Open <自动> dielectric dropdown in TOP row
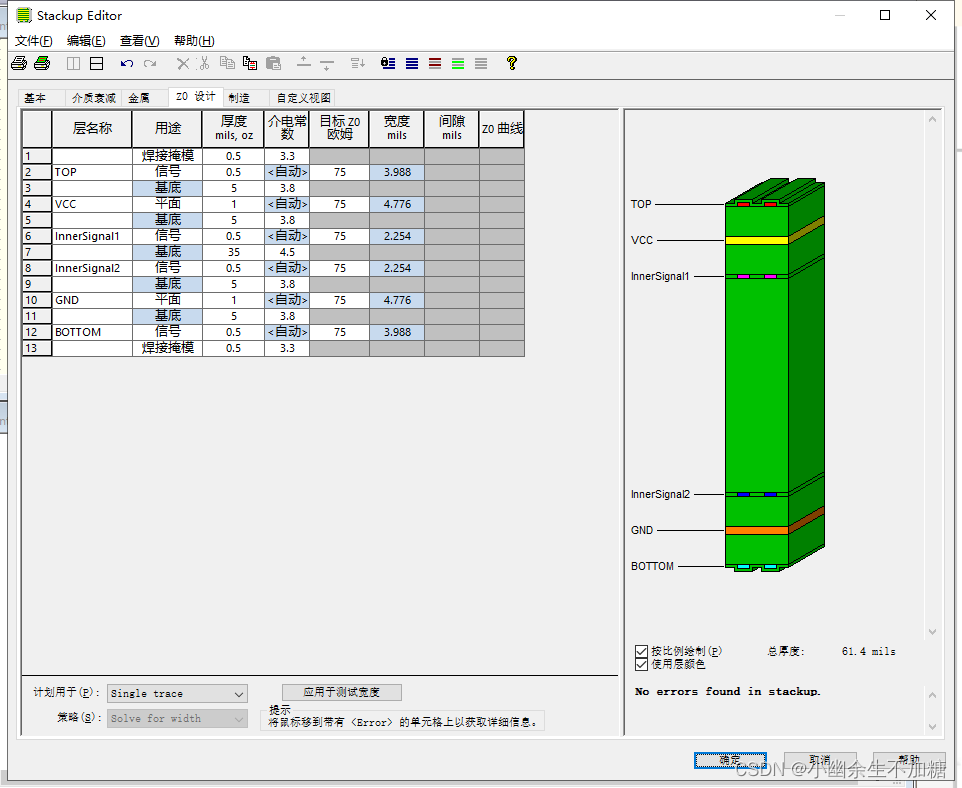Image resolution: width=962 pixels, height=788 pixels. point(287,172)
